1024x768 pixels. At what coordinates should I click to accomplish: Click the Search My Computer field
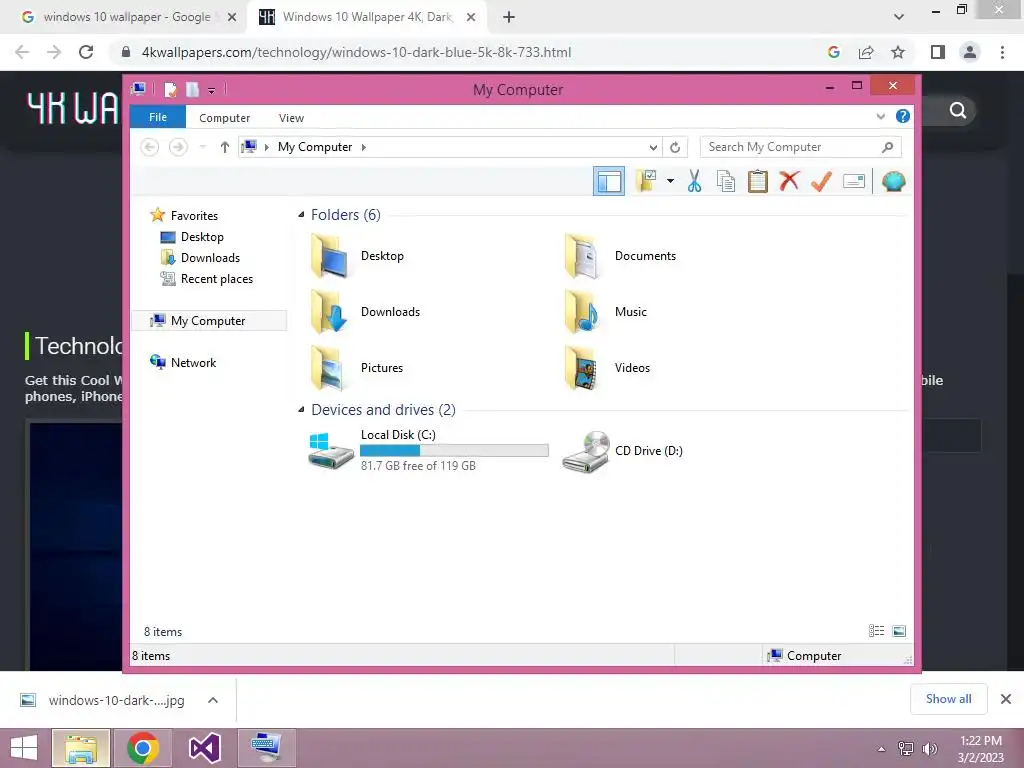coord(800,147)
